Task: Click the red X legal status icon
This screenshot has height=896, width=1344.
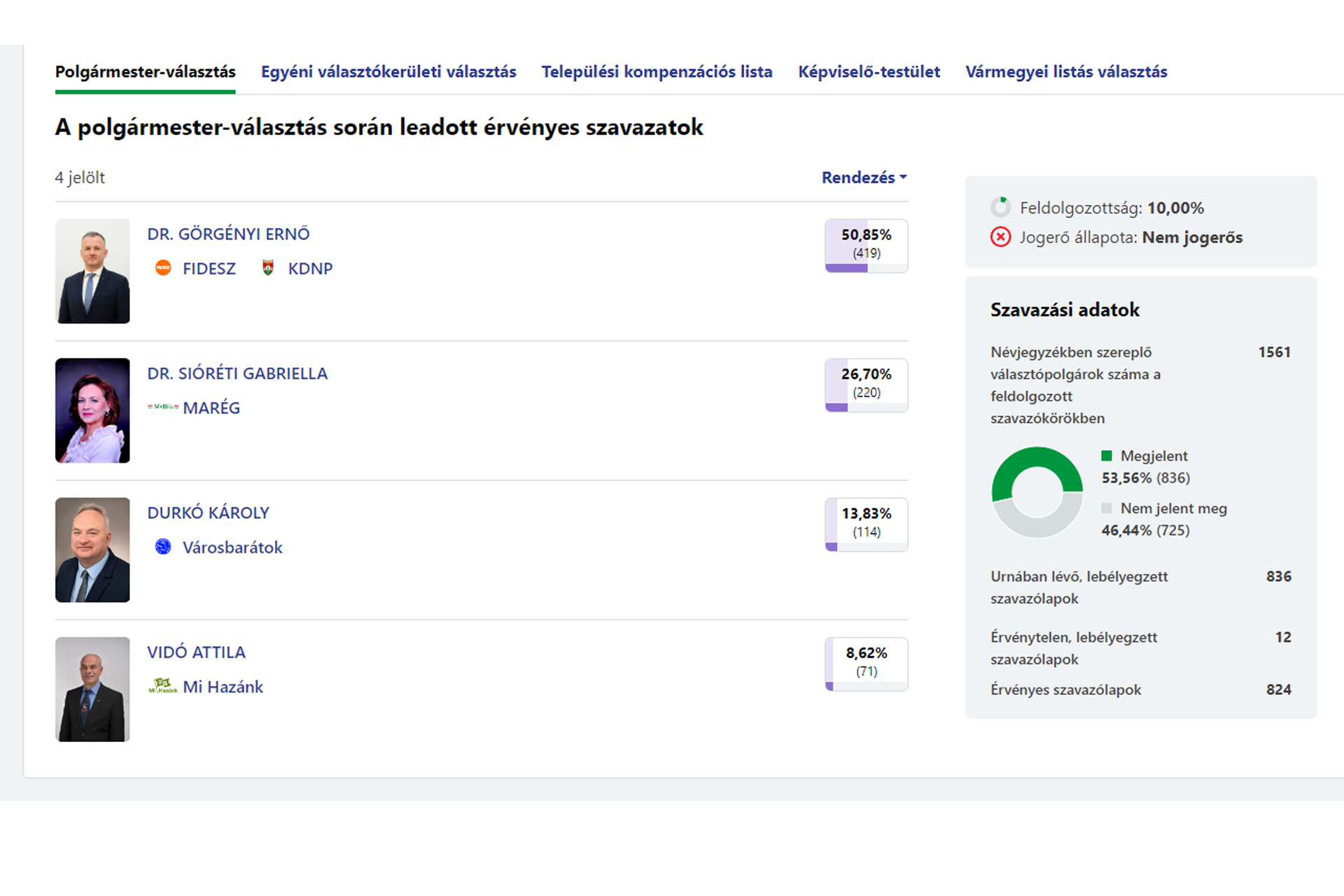Action: click(1000, 237)
